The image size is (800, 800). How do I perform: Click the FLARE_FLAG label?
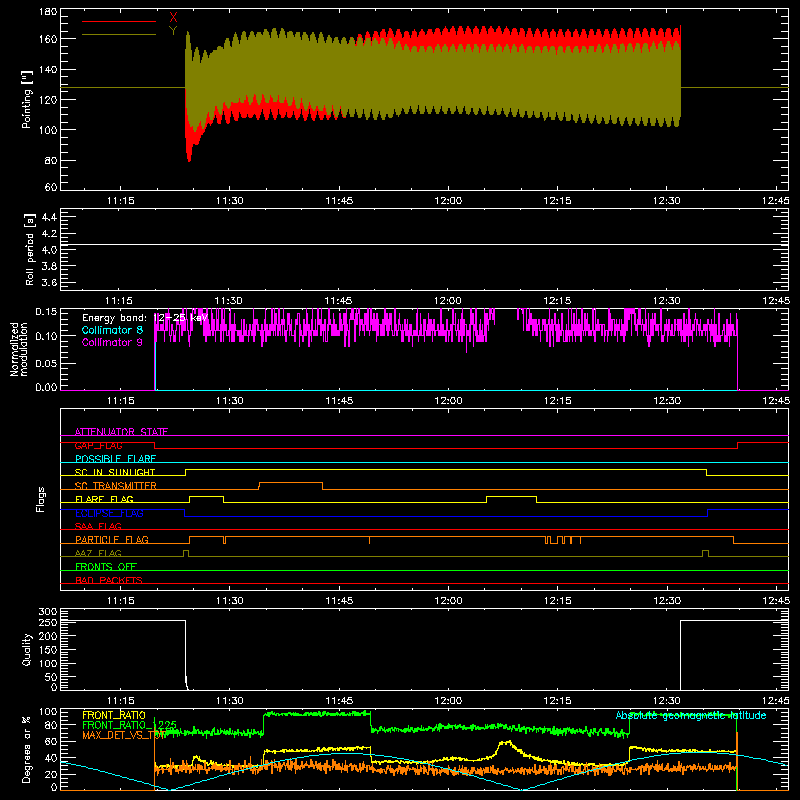(104, 499)
